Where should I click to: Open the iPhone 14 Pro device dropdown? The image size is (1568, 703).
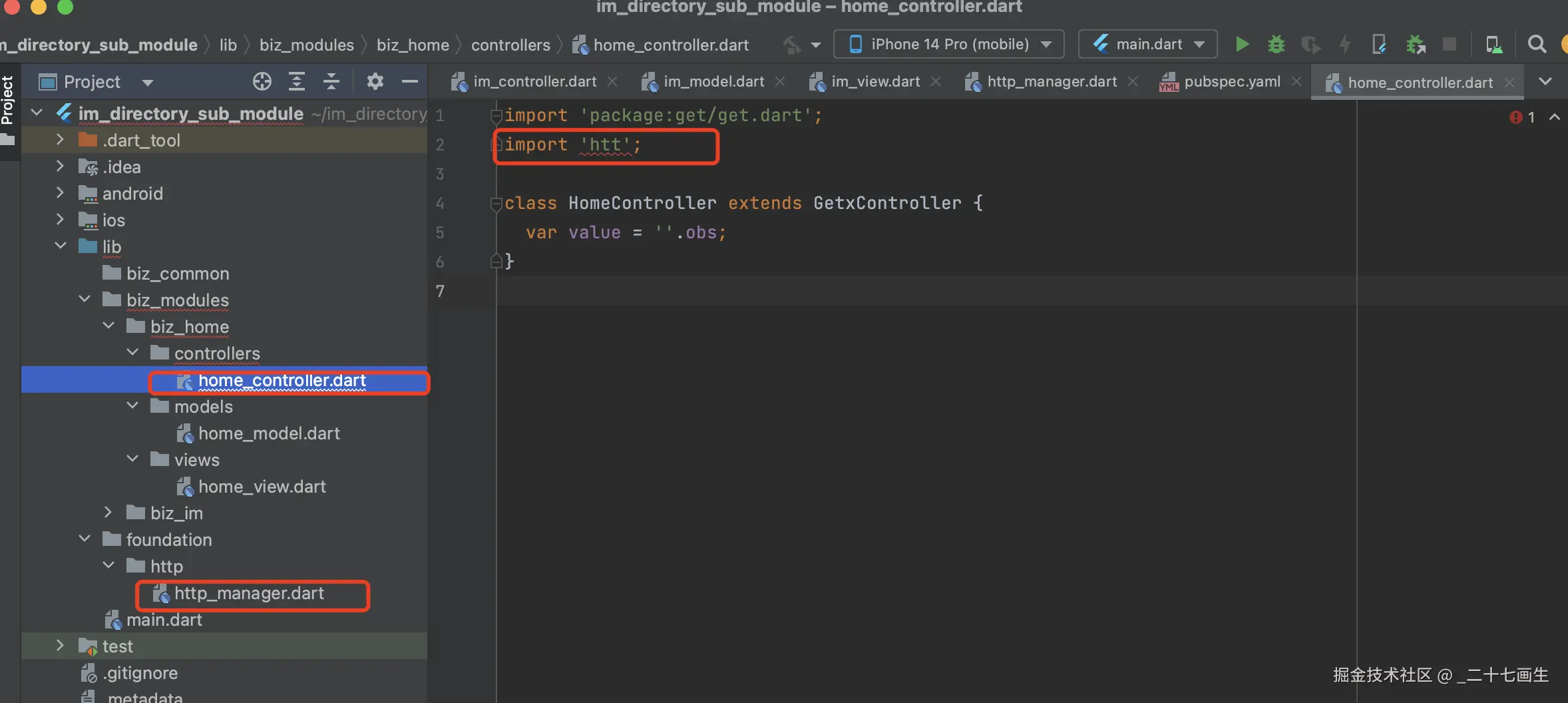(x=948, y=45)
